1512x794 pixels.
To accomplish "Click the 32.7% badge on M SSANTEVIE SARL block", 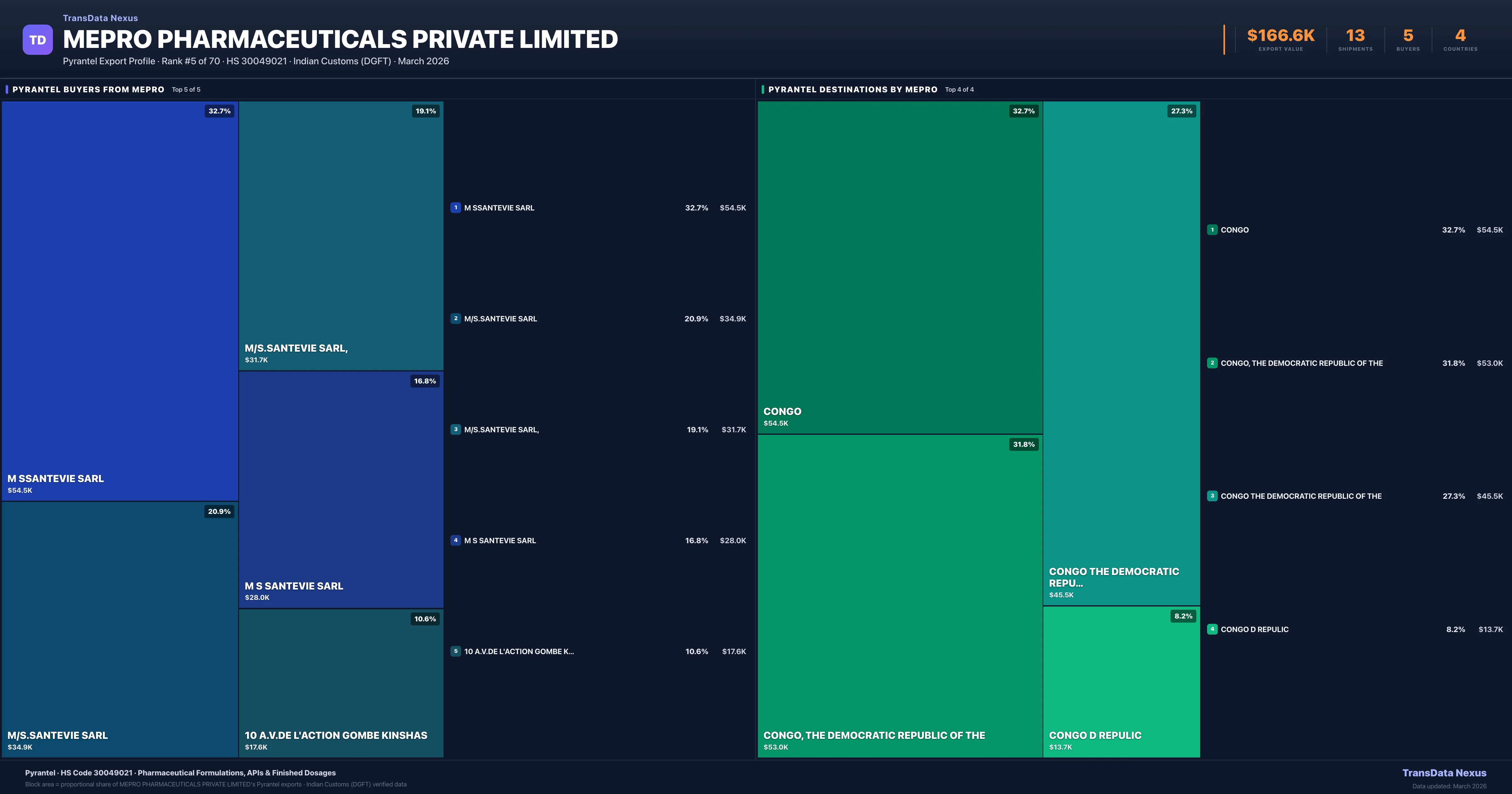I will 219,111.
